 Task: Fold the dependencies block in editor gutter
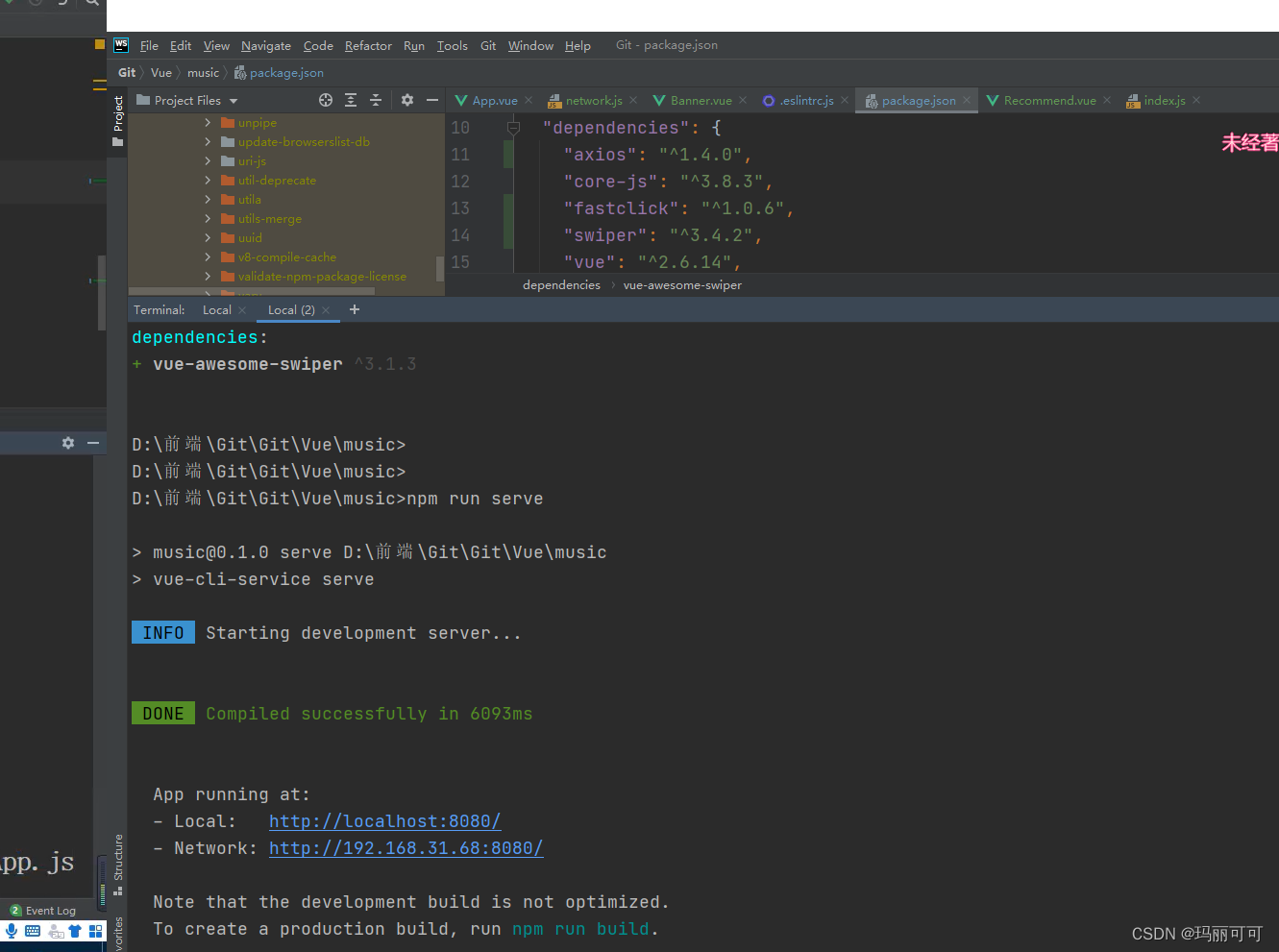point(513,127)
